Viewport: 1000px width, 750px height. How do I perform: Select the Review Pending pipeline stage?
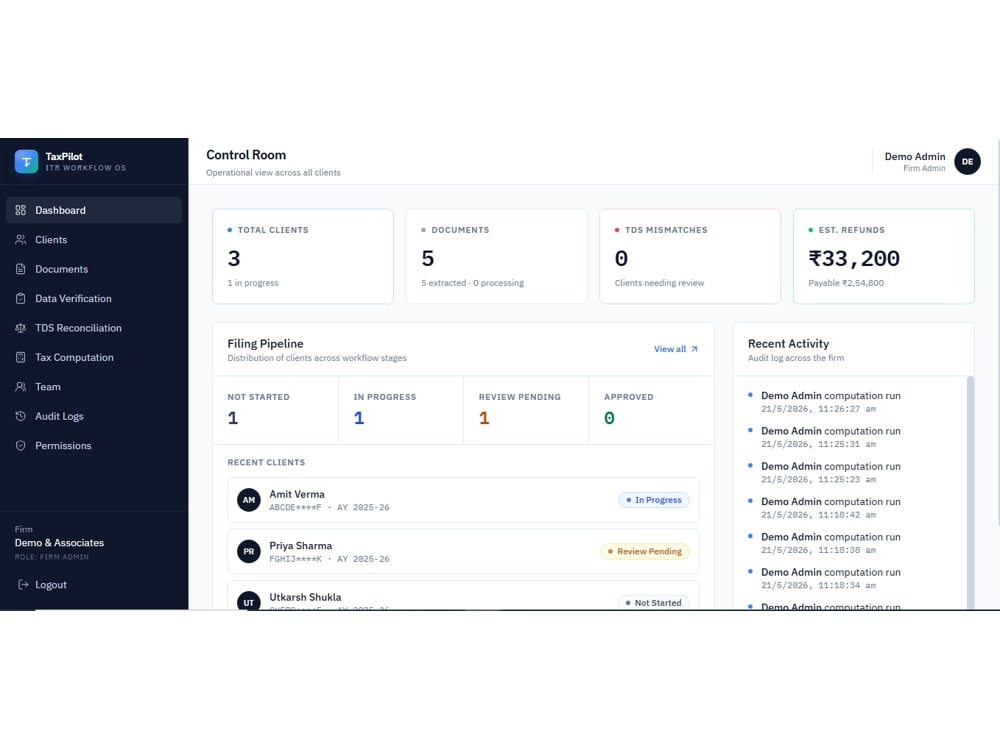pos(526,410)
